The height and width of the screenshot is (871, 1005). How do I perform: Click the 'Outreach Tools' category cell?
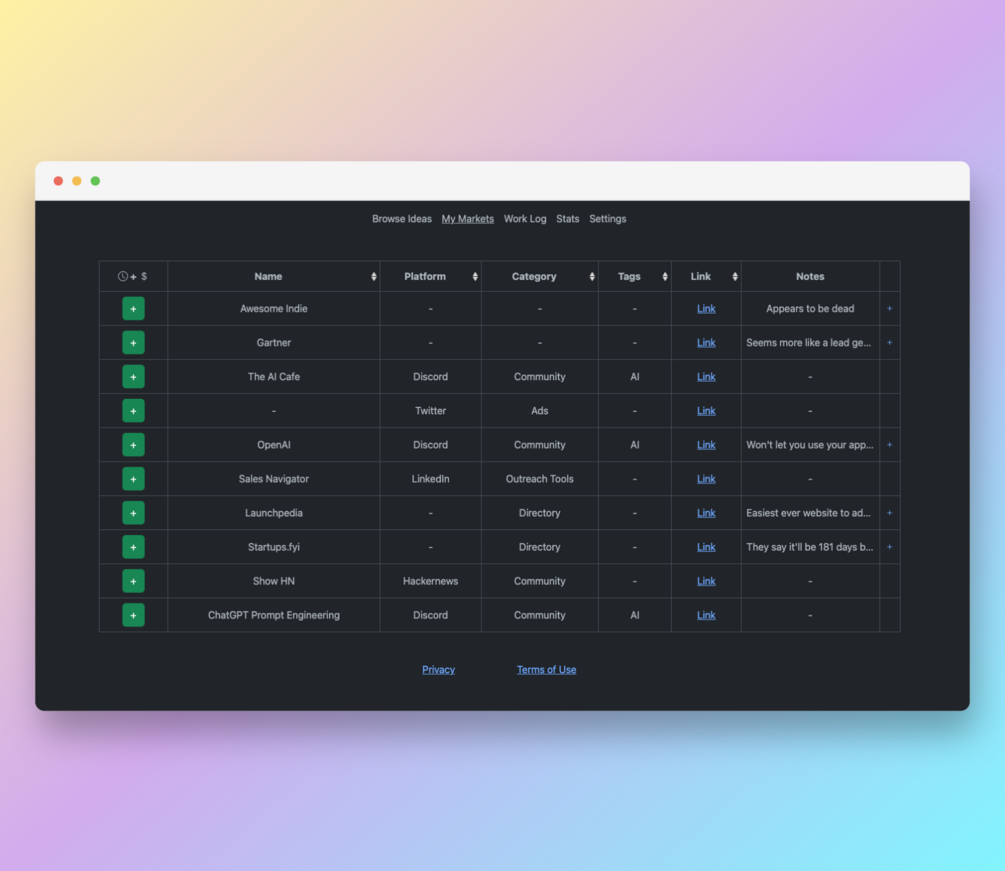pyautogui.click(x=540, y=479)
